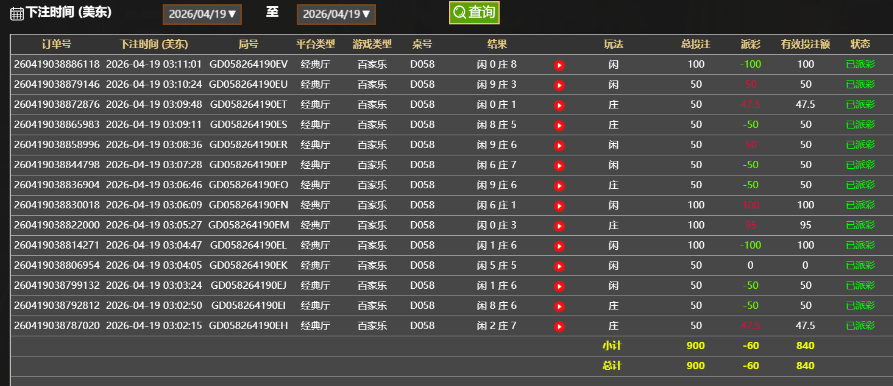Click the 总投注 column header
The width and height of the screenshot is (893, 386).
[x=695, y=44]
